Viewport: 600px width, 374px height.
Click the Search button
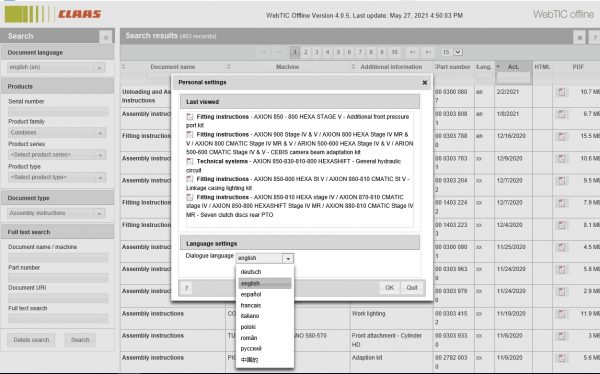pos(80,340)
